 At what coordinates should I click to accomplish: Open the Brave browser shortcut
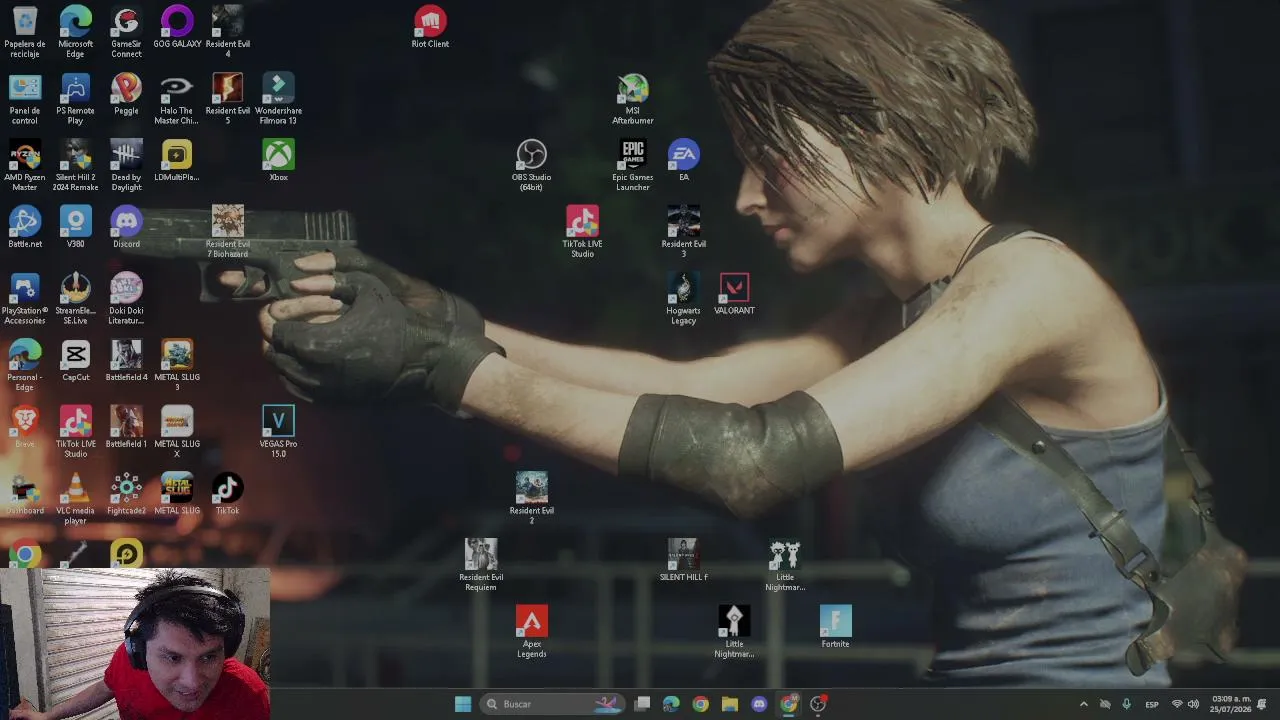click(x=25, y=428)
